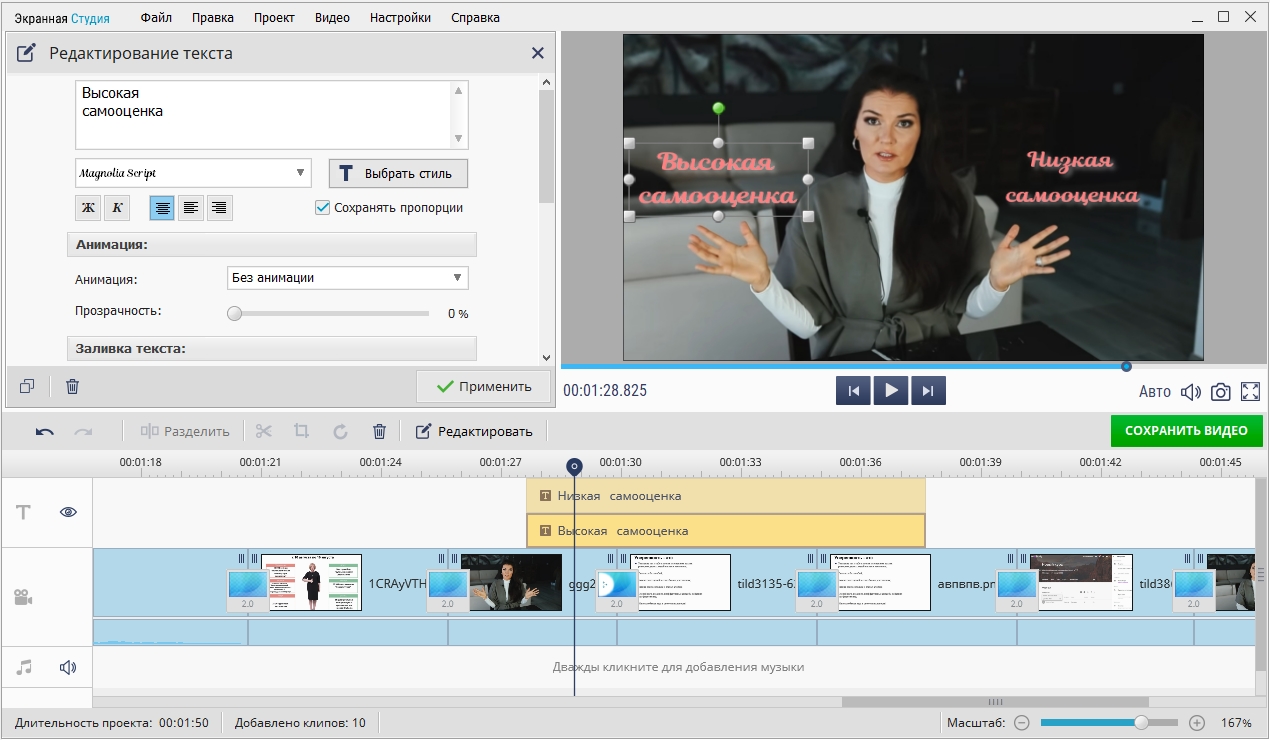1270x740 pixels.
Task: Toggle text track visibility eye icon
Action: (x=68, y=512)
